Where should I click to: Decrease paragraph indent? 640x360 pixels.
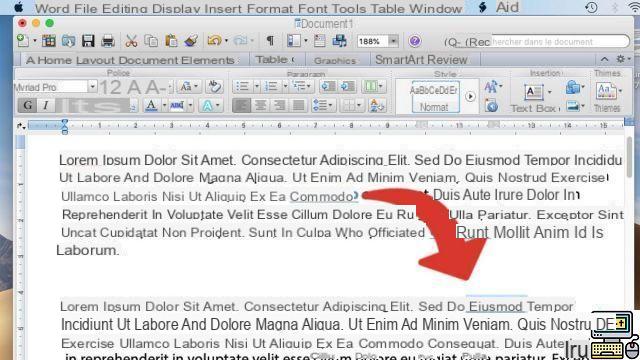coord(328,87)
